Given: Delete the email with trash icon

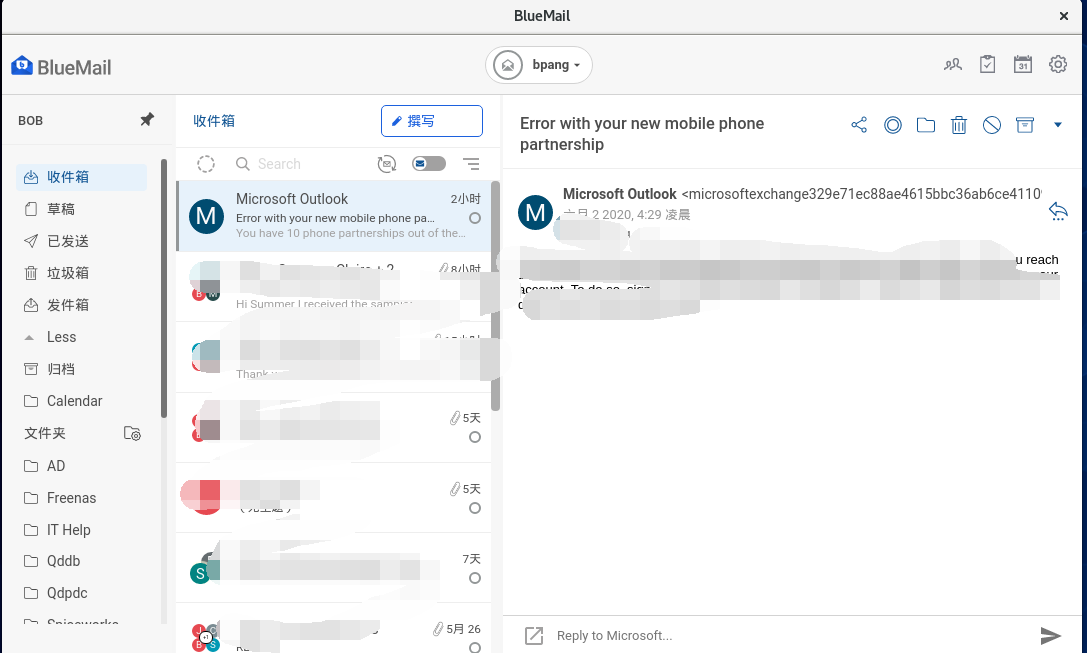Looking at the screenshot, I should click(x=959, y=125).
